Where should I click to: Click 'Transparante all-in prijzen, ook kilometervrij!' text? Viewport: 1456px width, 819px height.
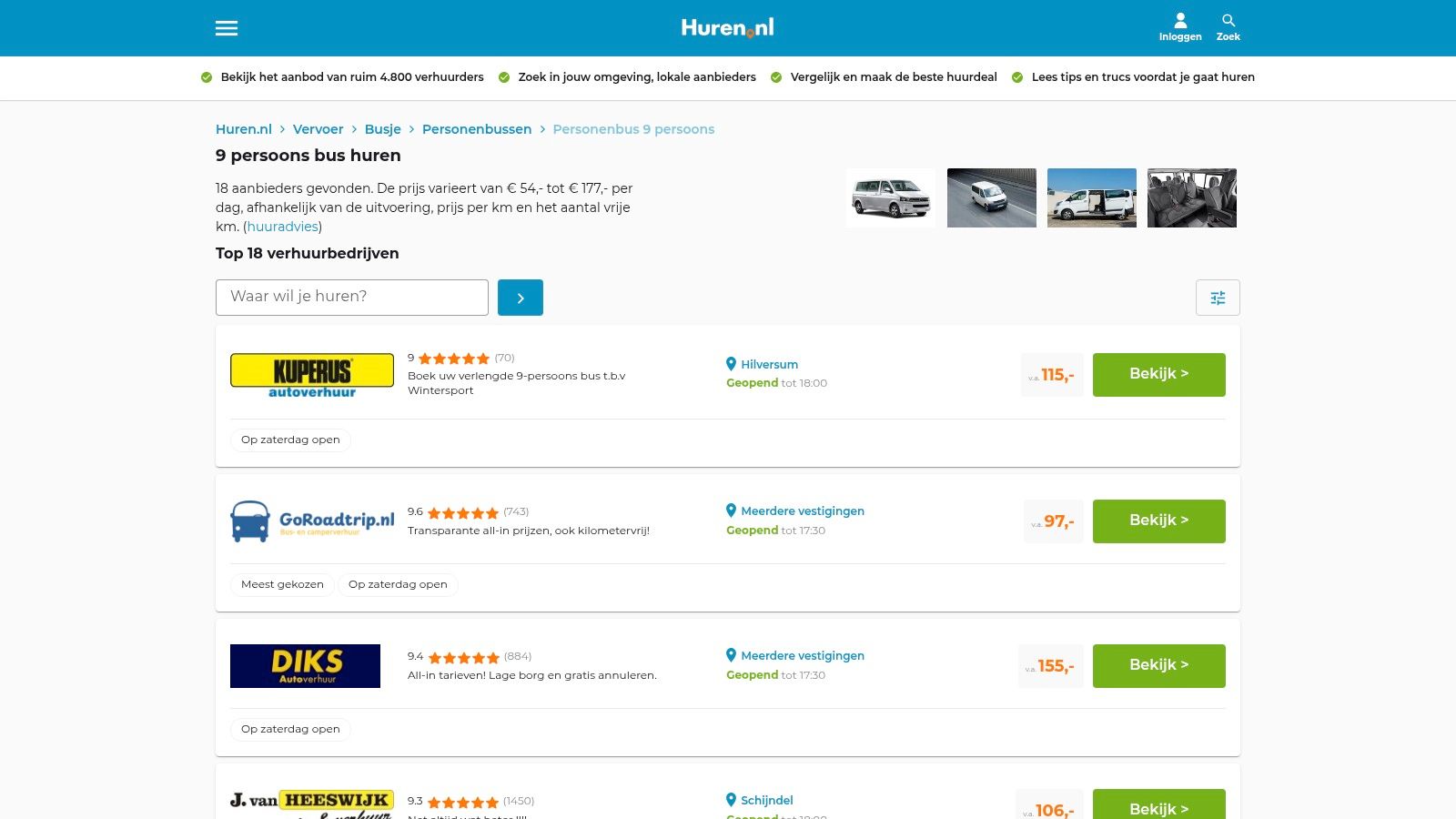[x=529, y=531]
